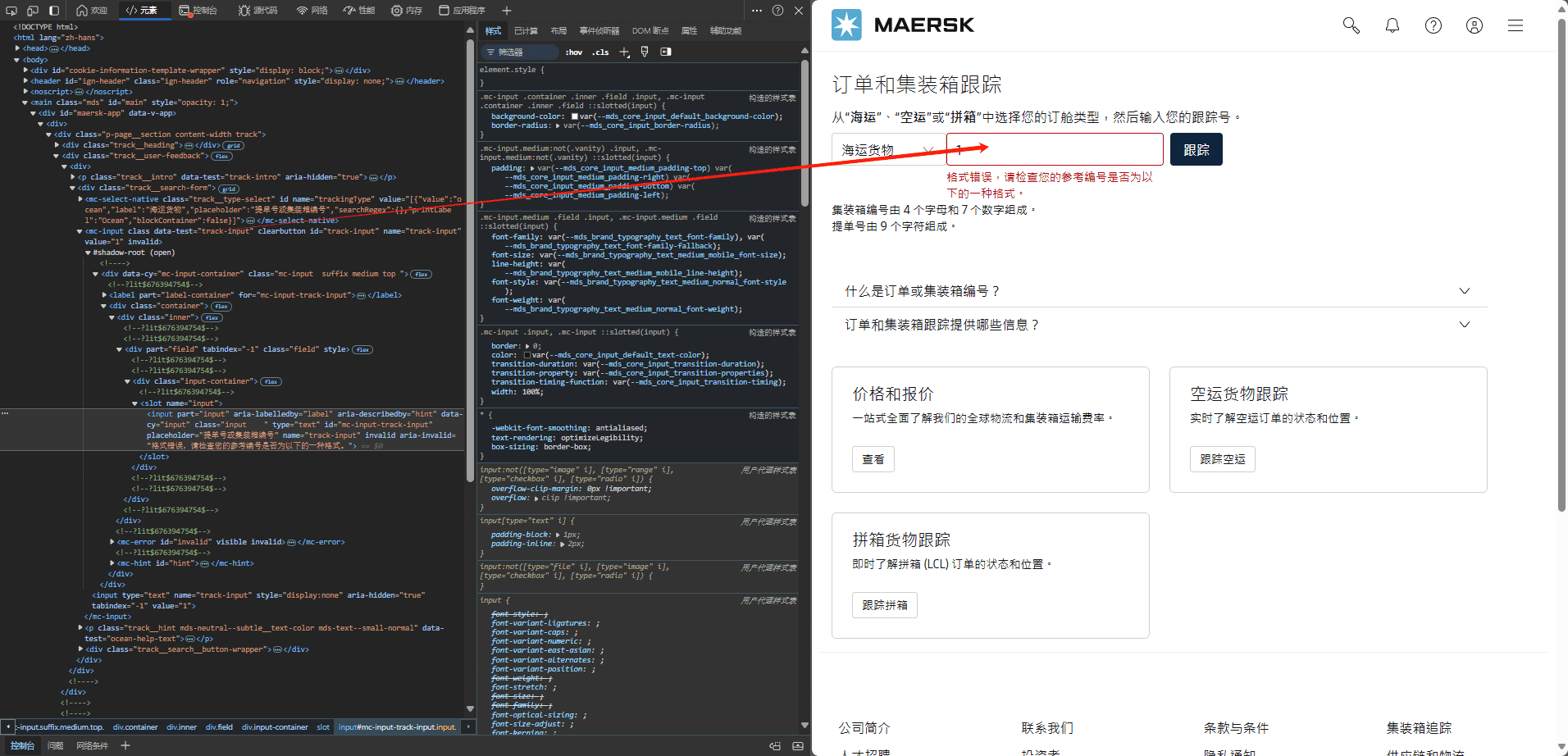Open the 事件侦听器 event listeners sub-tab
This screenshot has width=1568, height=756.
click(599, 31)
